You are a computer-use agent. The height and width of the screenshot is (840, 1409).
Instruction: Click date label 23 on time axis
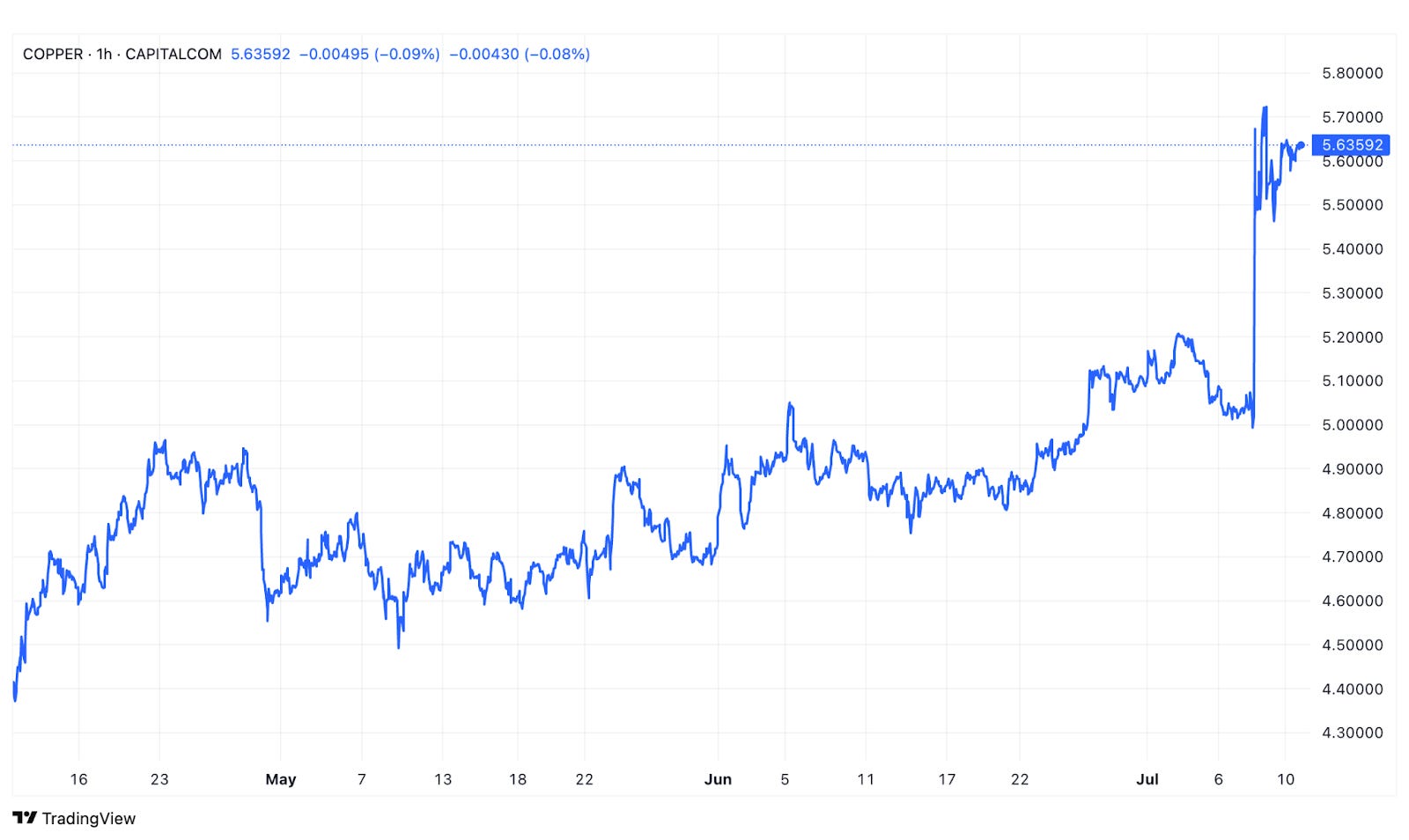[x=159, y=780]
